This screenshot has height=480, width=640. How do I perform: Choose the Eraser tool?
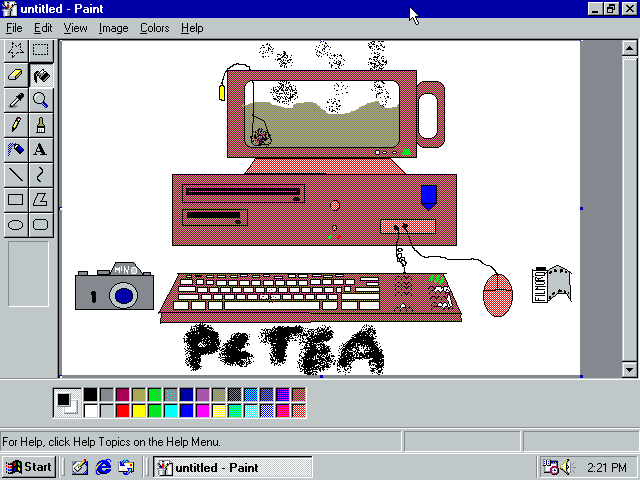coord(16,75)
